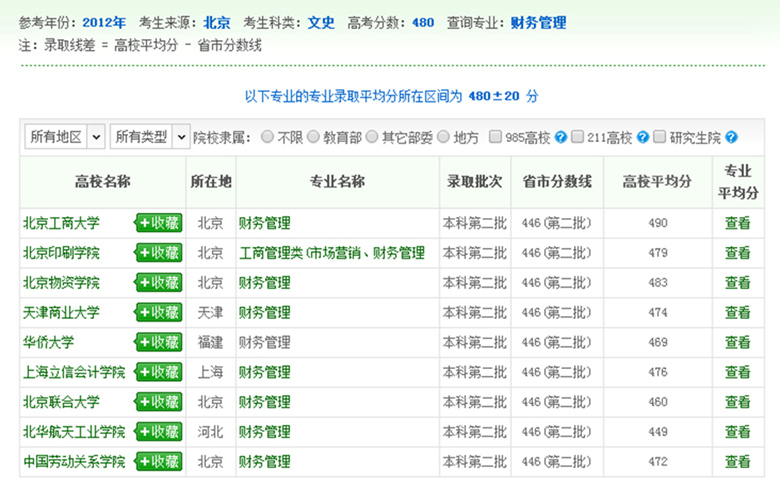Click the 省市分数线 column header
780x488 pixels.
coord(557,182)
